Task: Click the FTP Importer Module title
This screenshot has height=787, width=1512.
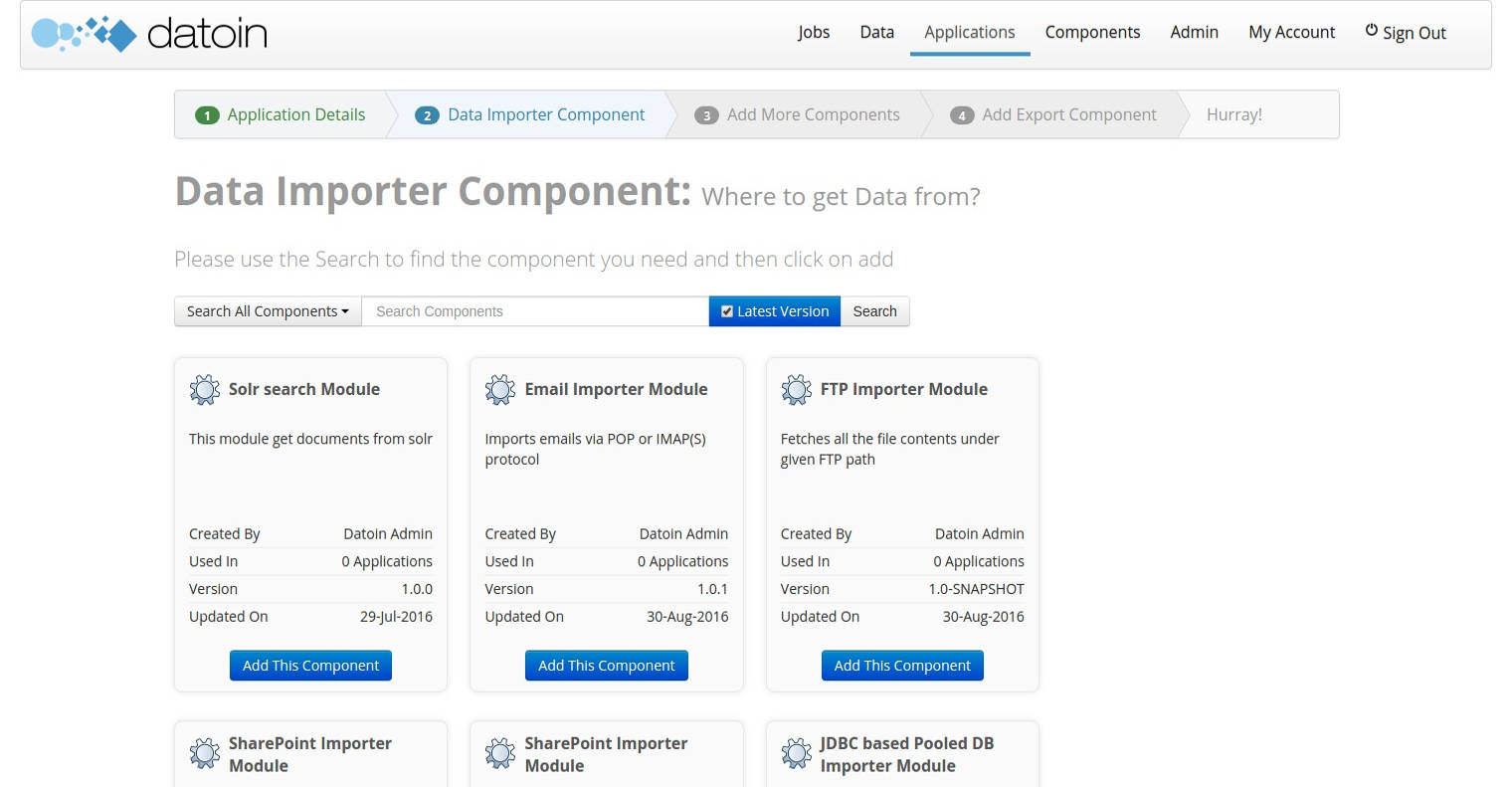Action: pyautogui.click(x=904, y=389)
